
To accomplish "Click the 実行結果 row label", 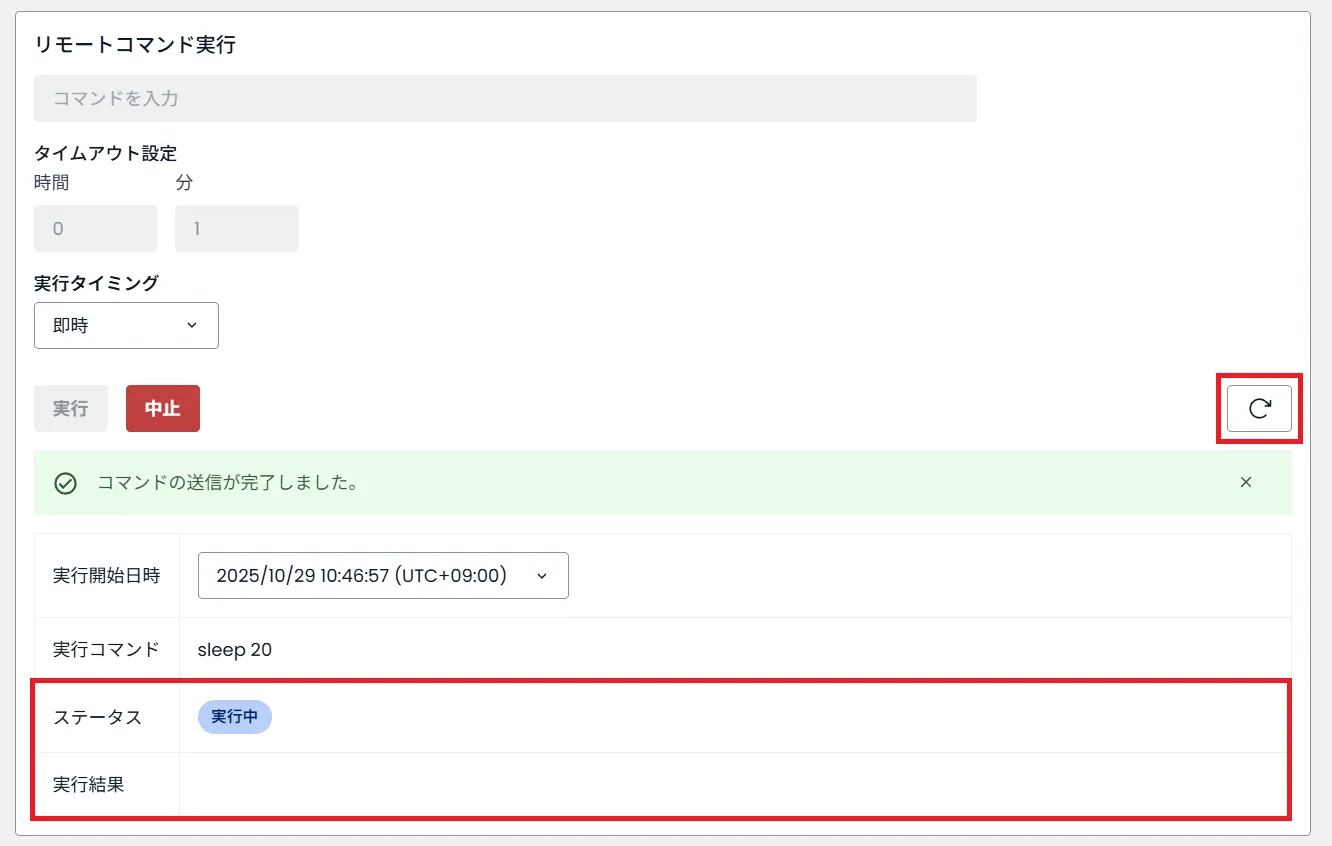I will 89,785.
